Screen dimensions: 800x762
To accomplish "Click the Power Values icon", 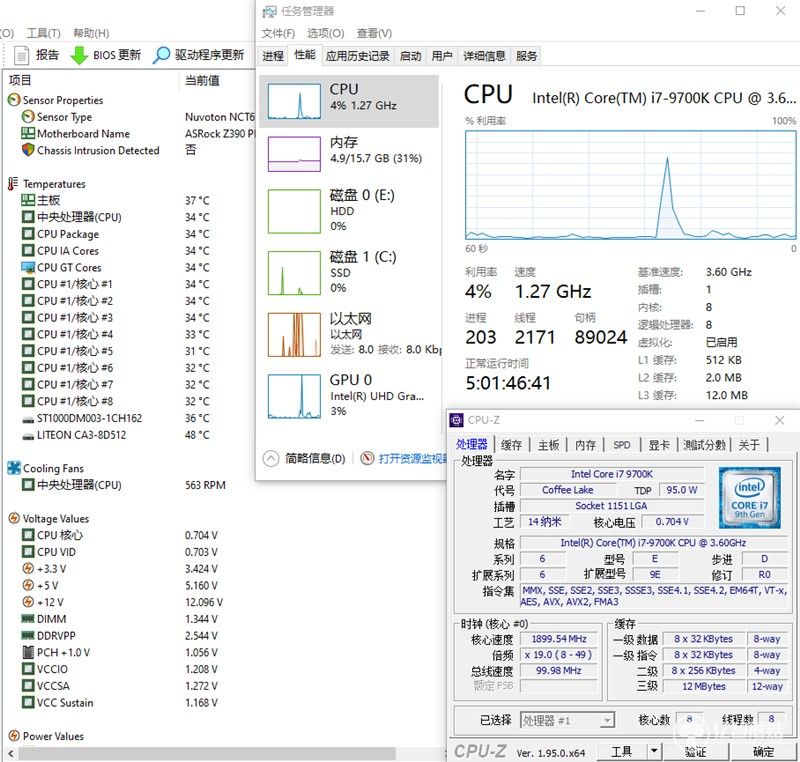I will pos(14,736).
